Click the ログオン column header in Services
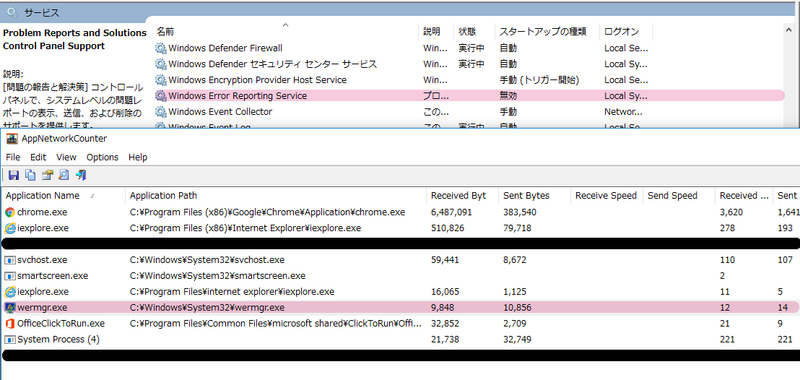Screen dimensions: 800x380 click(x=626, y=32)
